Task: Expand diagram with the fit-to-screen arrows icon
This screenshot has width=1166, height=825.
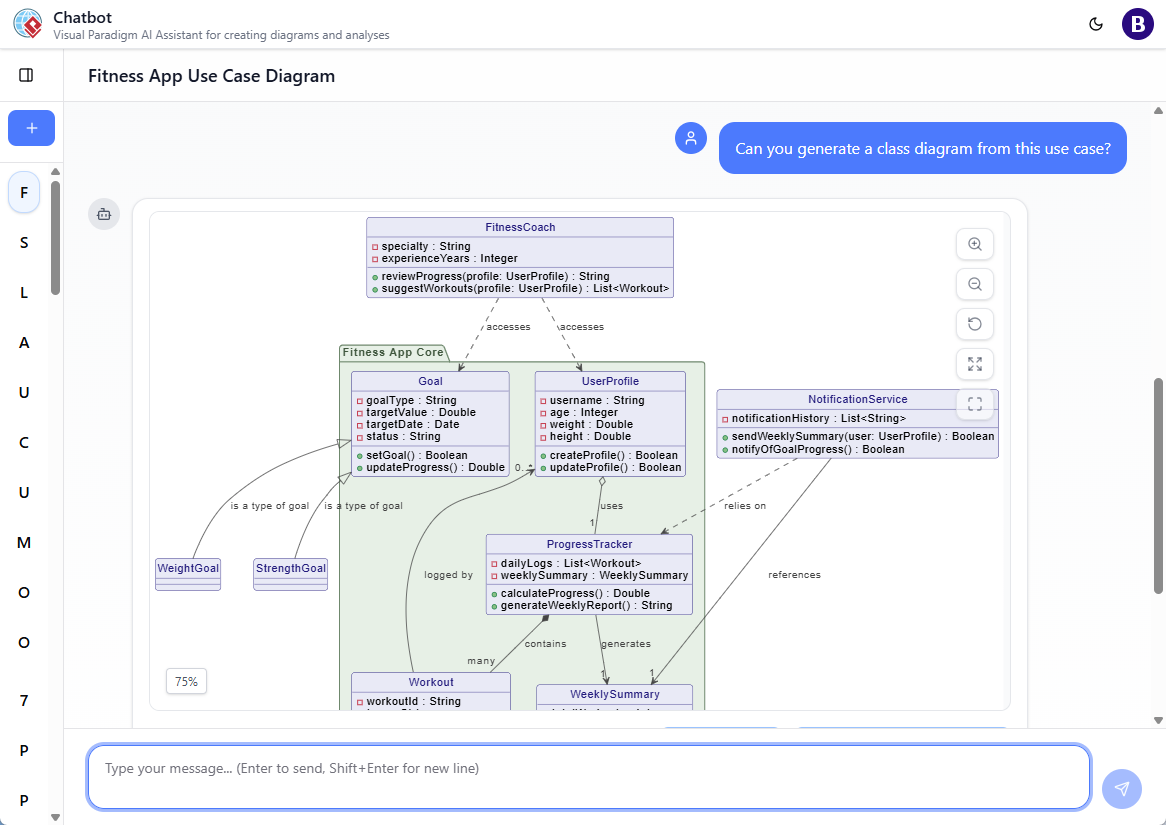Action: [x=974, y=364]
